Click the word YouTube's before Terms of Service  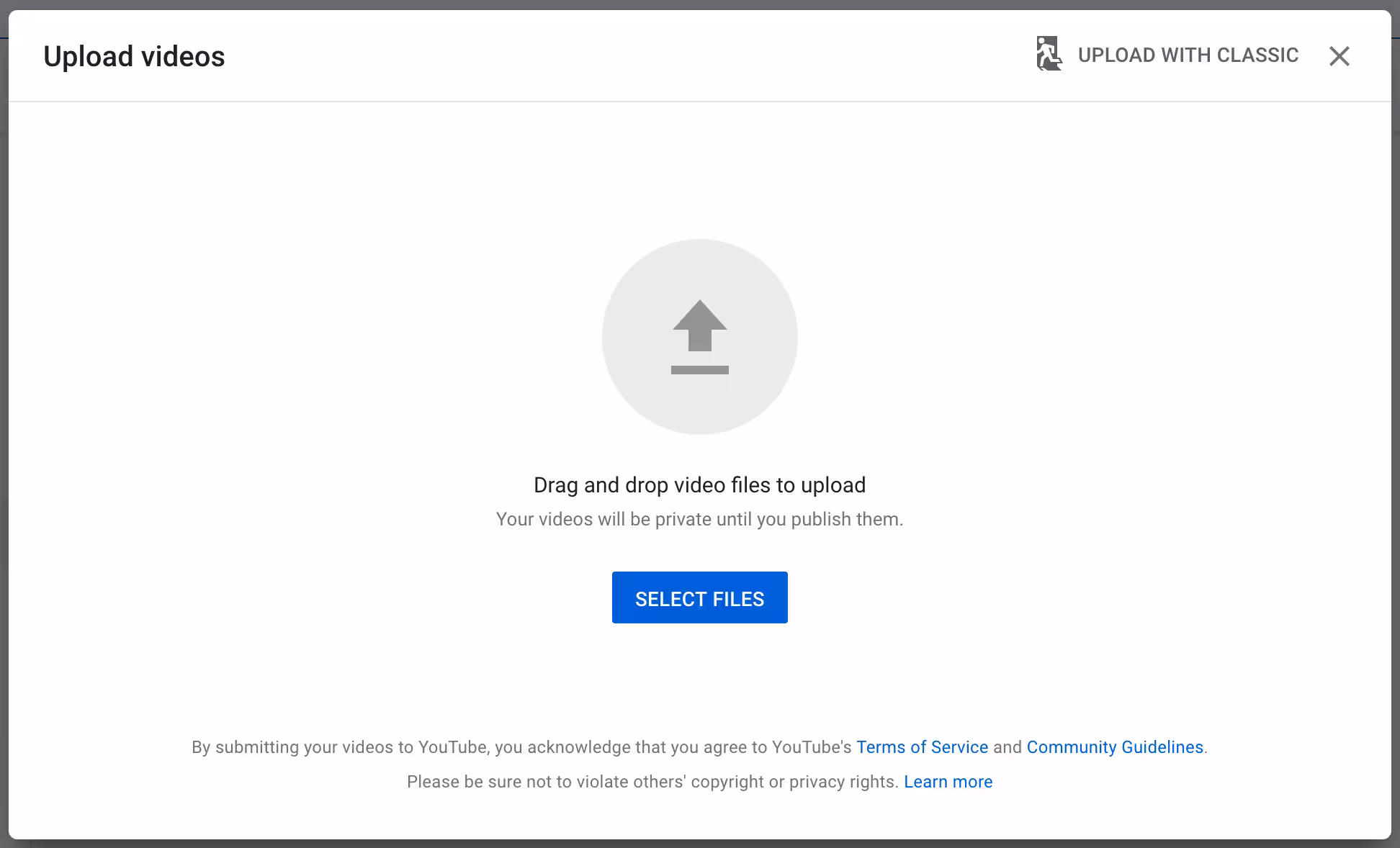(812, 747)
